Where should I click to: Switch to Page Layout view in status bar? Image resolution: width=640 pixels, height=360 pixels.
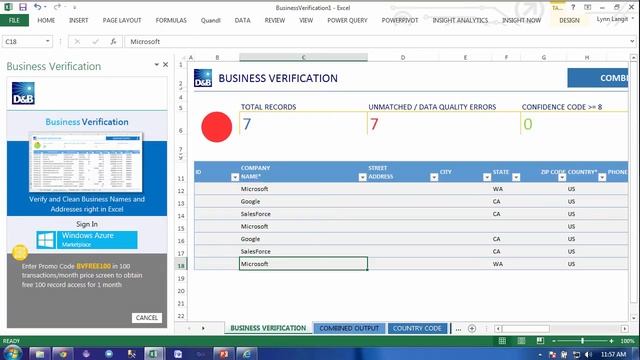(x=521, y=341)
